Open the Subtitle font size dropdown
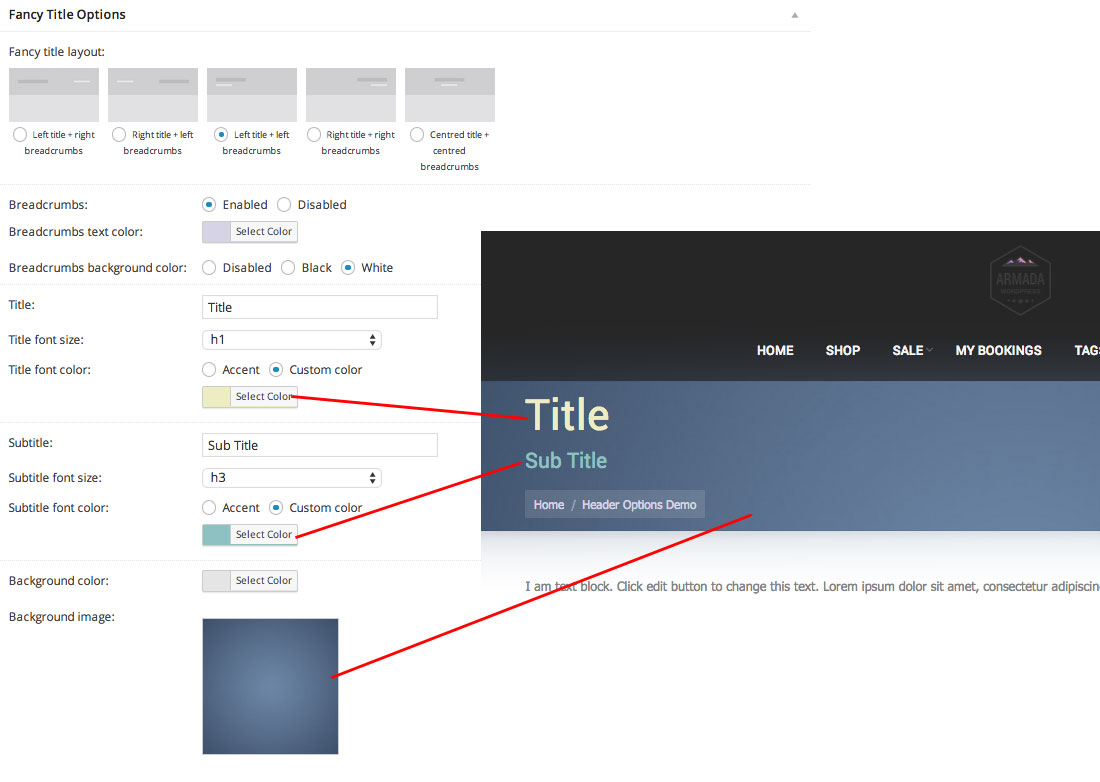 291,478
